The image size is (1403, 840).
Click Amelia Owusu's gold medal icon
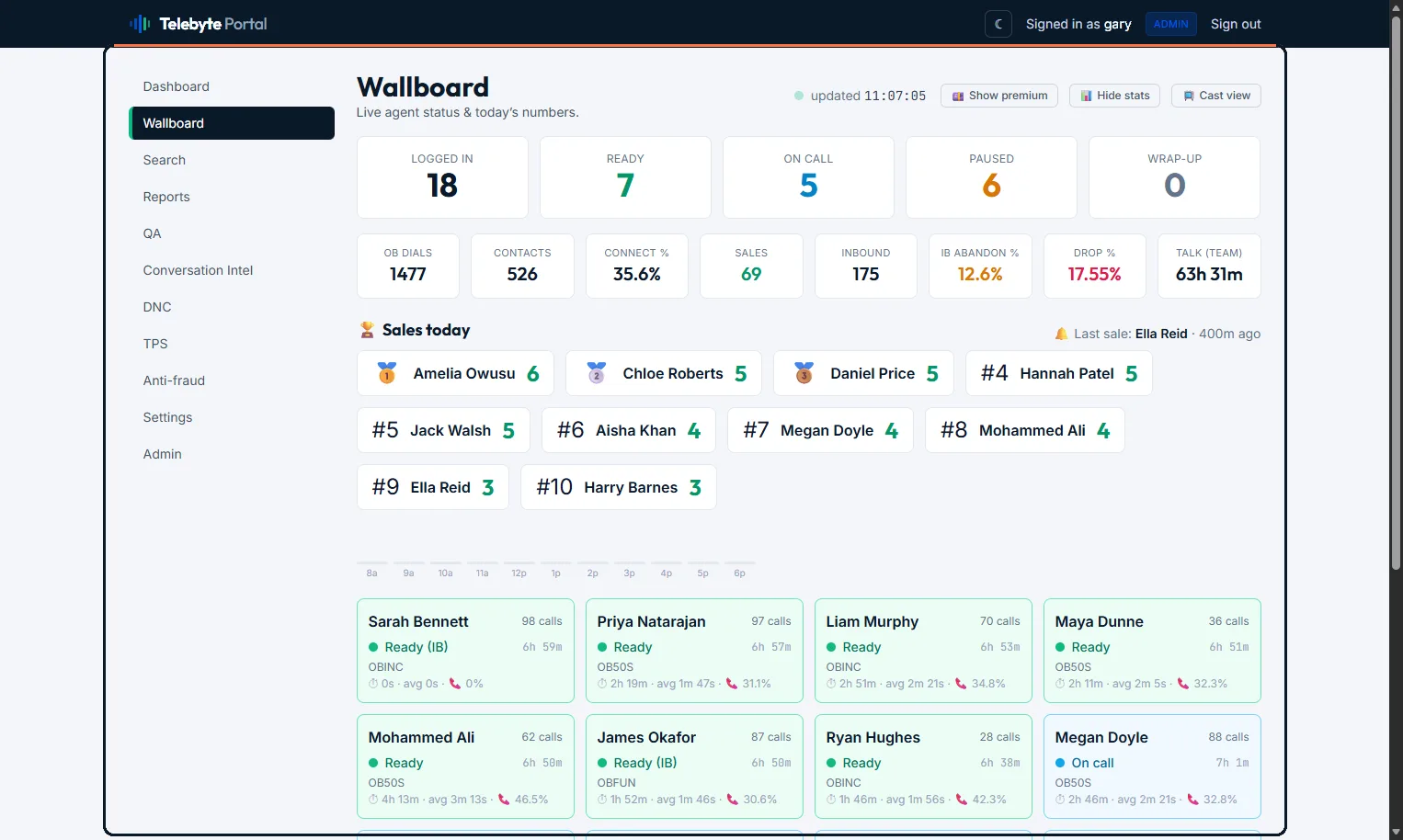(387, 373)
